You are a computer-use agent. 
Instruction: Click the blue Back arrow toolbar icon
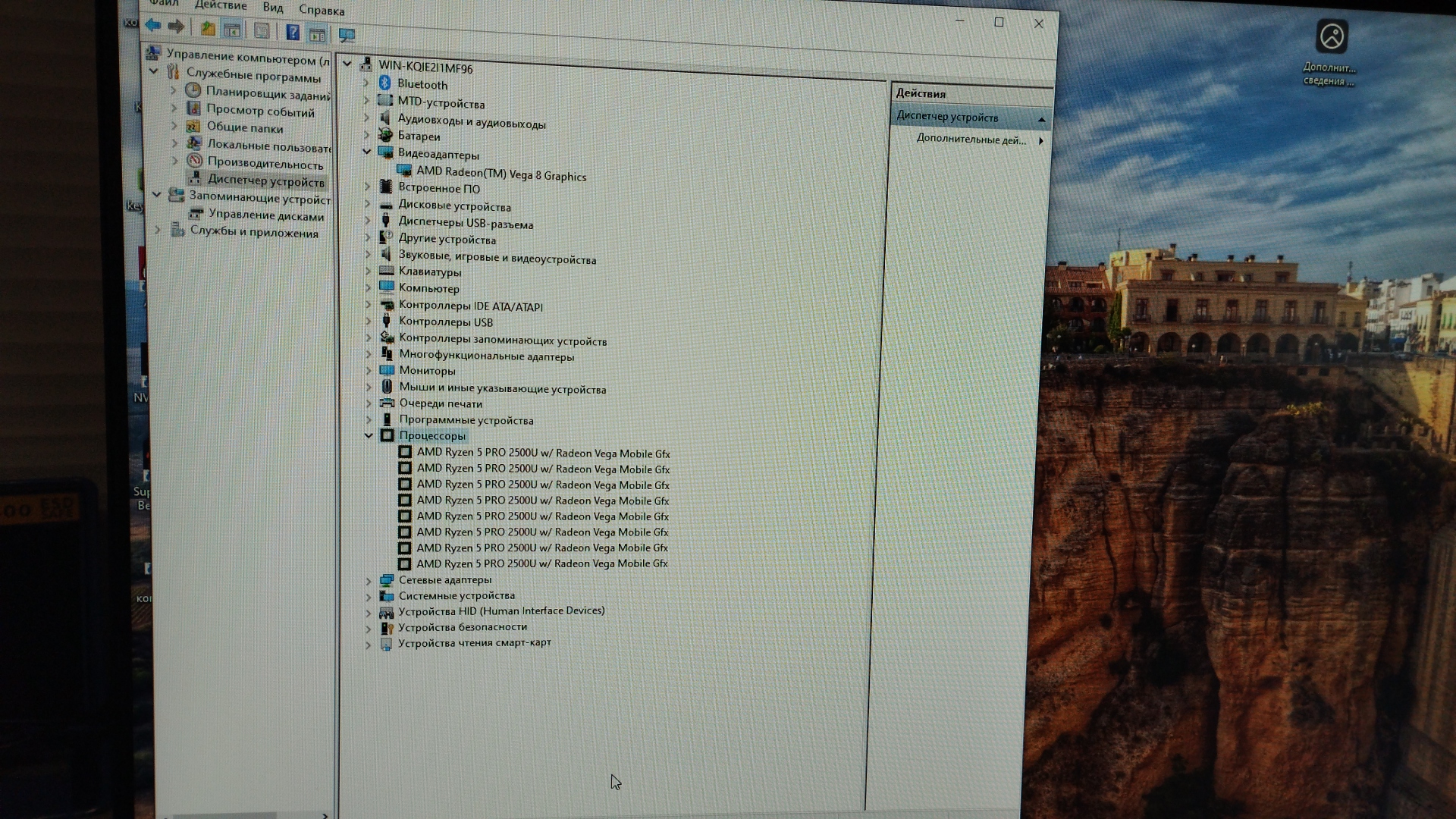152,26
